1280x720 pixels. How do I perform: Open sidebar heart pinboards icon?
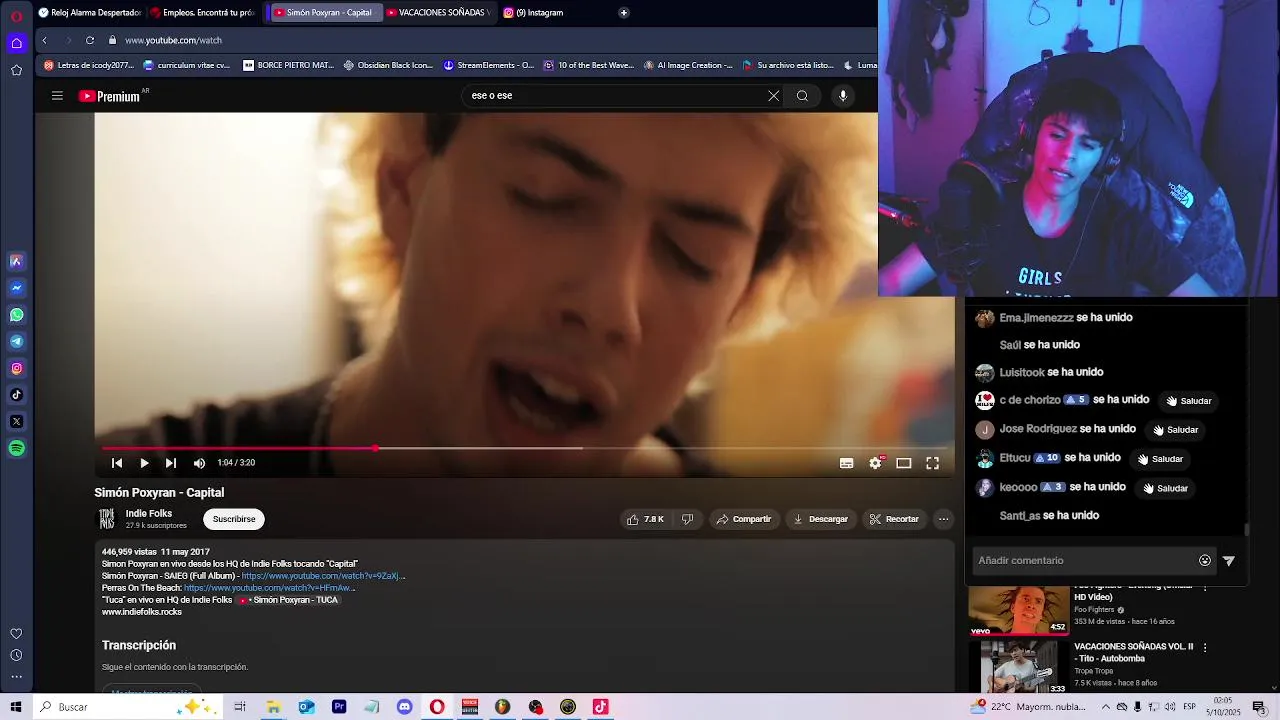(x=16, y=634)
